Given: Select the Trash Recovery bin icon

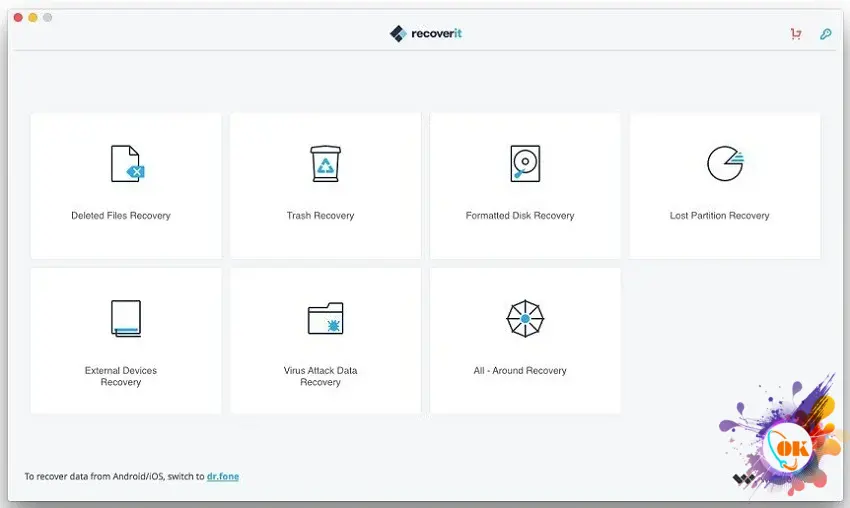Looking at the screenshot, I should pos(325,163).
